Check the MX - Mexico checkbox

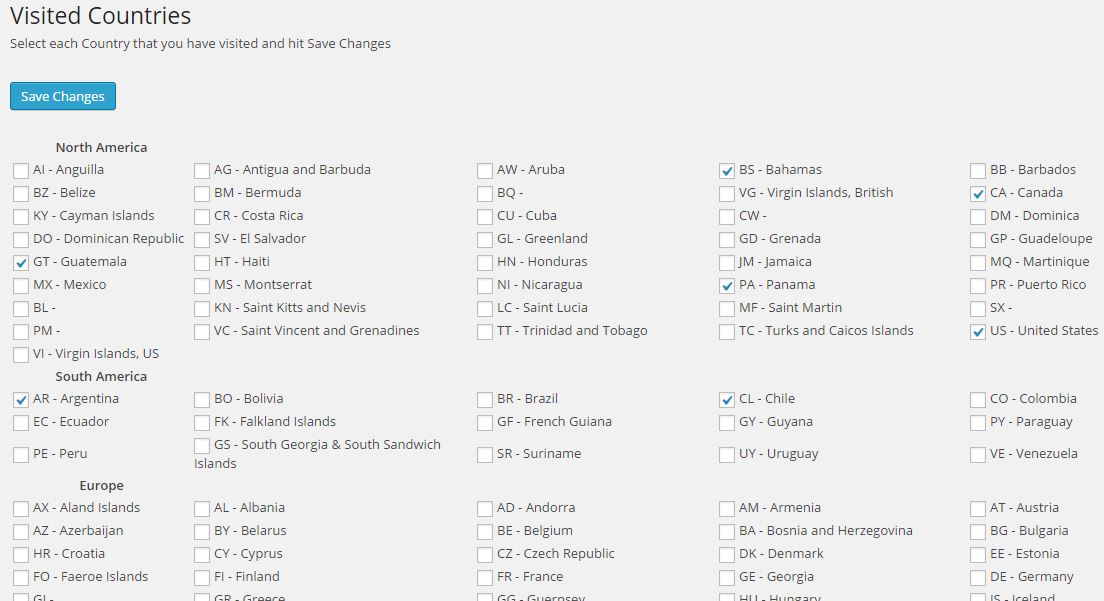click(x=21, y=286)
